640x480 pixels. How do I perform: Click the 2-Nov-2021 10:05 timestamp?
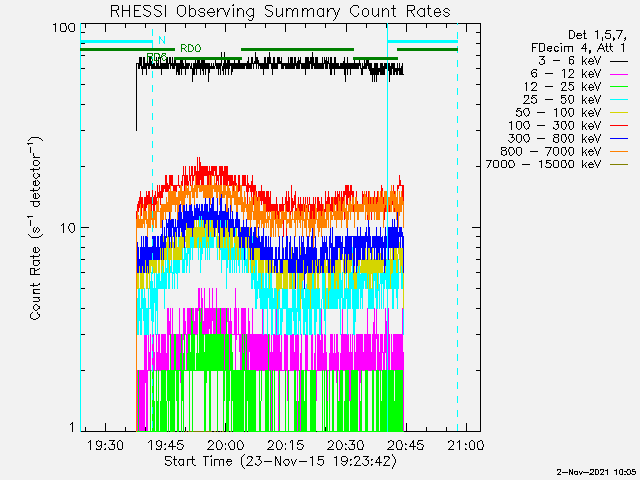[596, 471]
